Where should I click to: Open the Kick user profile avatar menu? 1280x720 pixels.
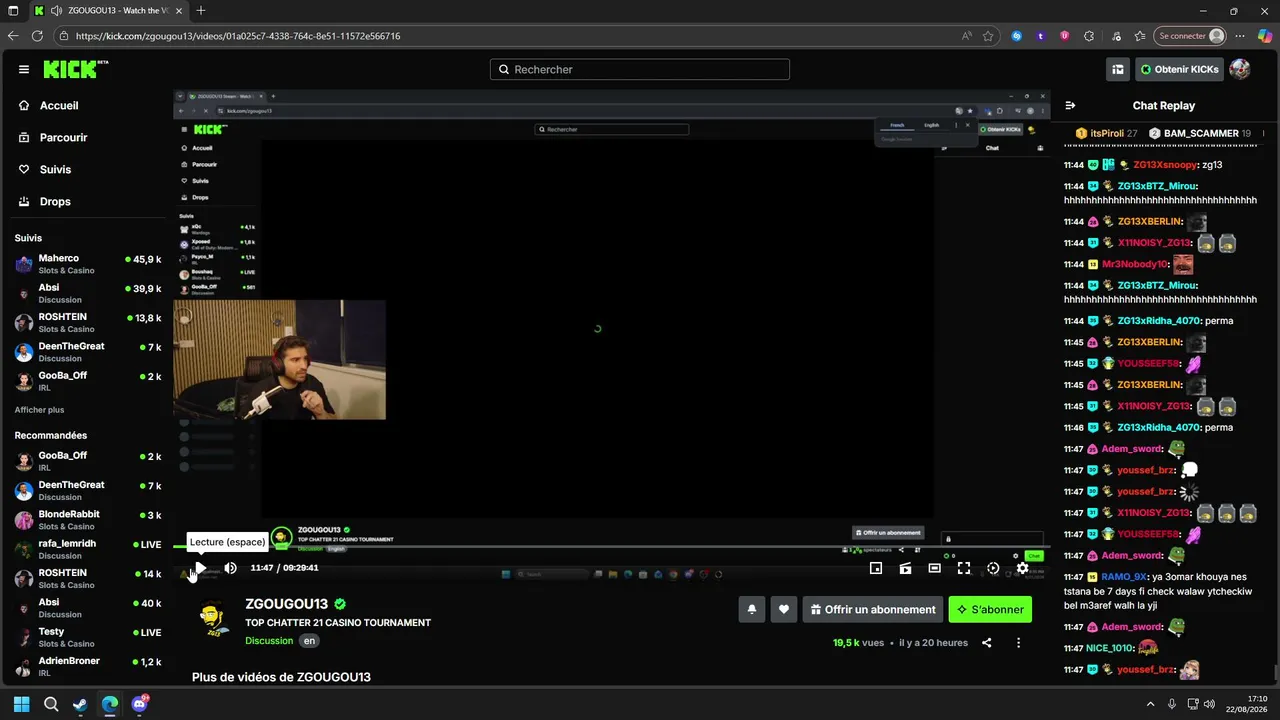tap(1240, 69)
